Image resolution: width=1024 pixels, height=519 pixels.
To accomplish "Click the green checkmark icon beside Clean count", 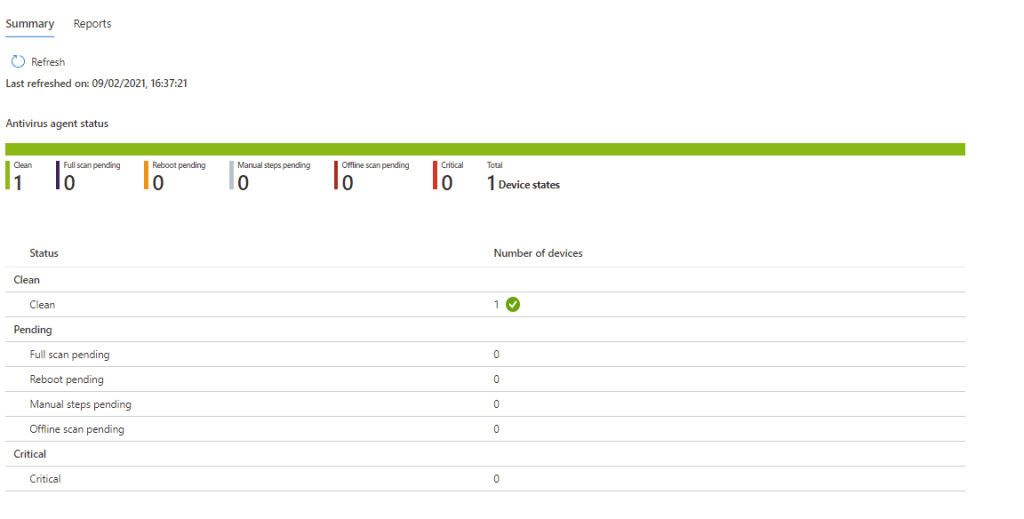I will pos(513,305).
